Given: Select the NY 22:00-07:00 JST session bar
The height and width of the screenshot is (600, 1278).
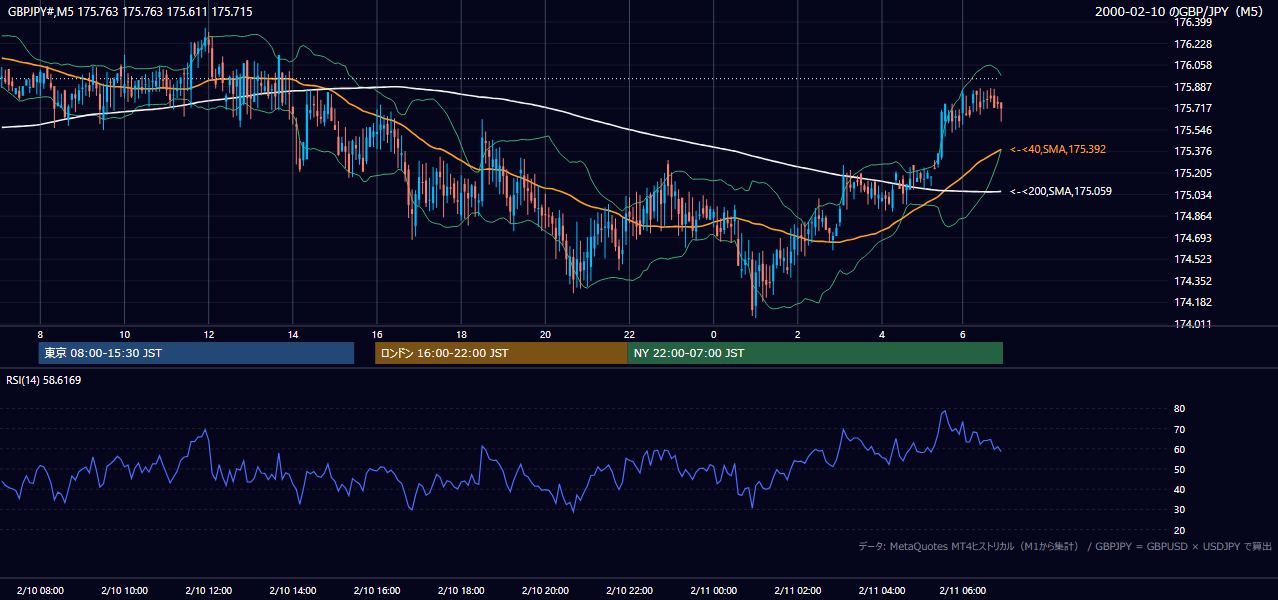Looking at the screenshot, I should [815, 353].
